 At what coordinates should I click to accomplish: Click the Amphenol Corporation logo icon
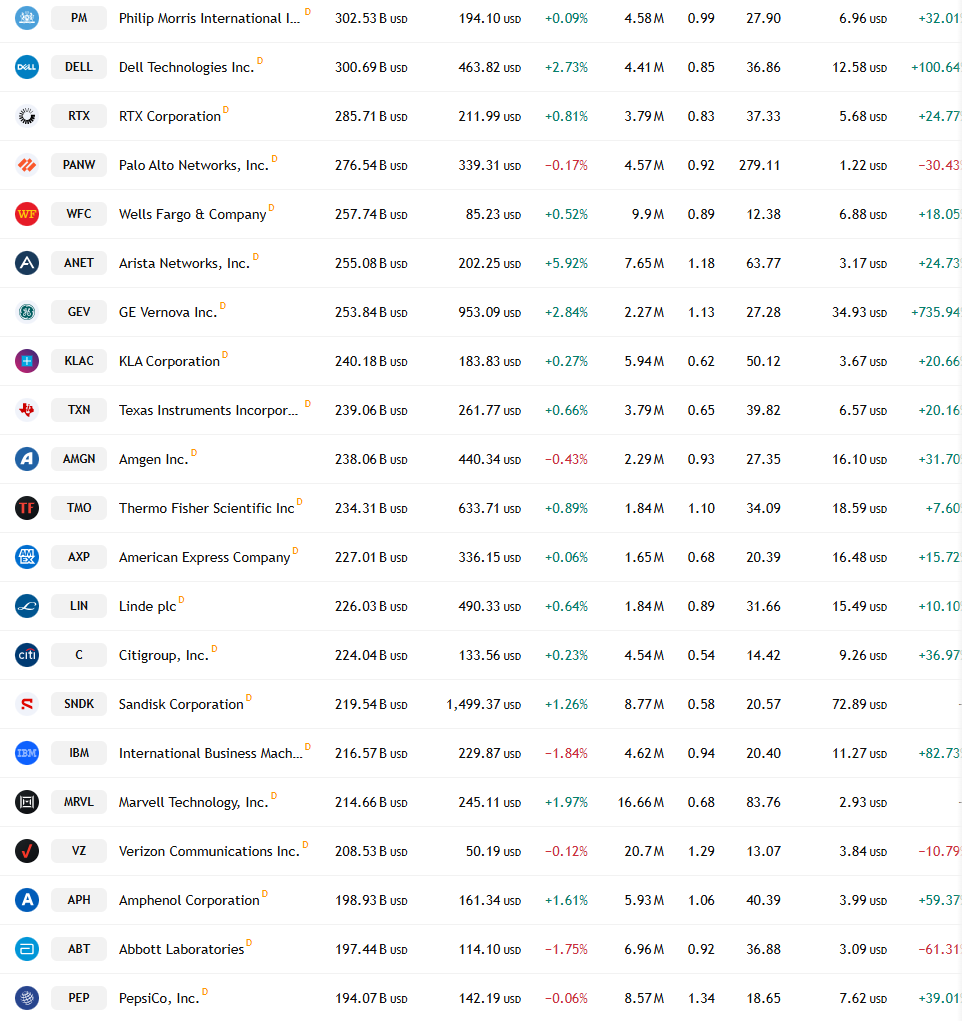(x=27, y=900)
